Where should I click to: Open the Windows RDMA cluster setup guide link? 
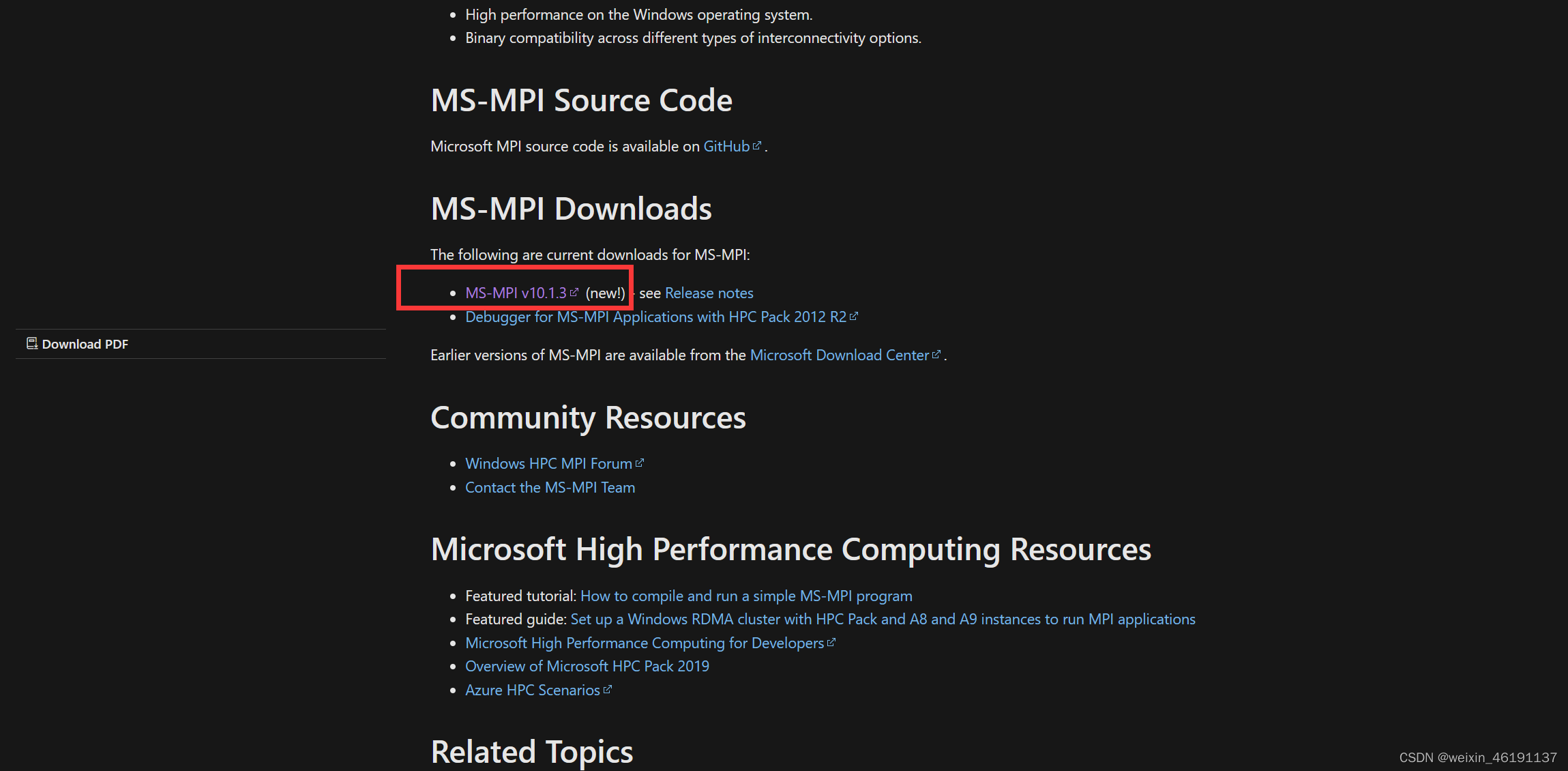tap(883, 619)
